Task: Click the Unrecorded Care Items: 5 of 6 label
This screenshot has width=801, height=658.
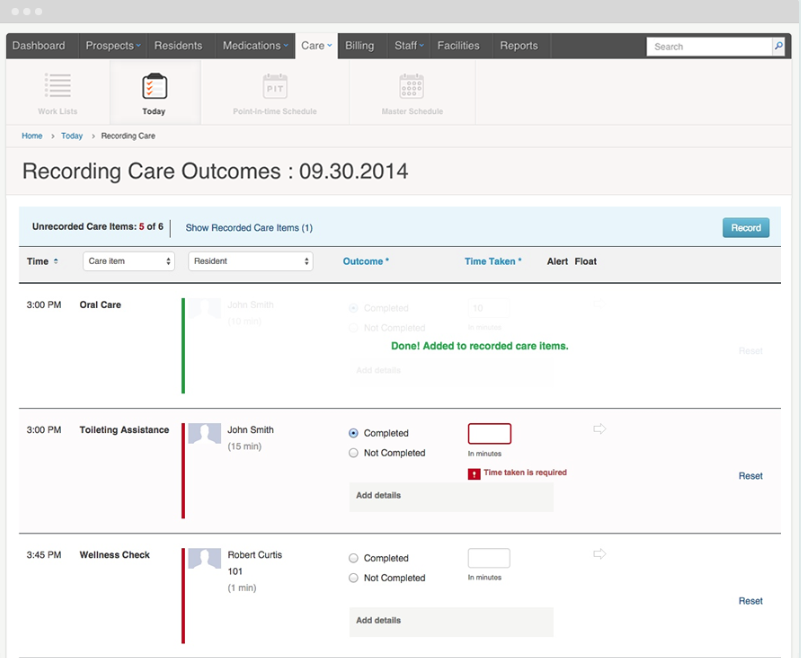Action: click(98, 227)
